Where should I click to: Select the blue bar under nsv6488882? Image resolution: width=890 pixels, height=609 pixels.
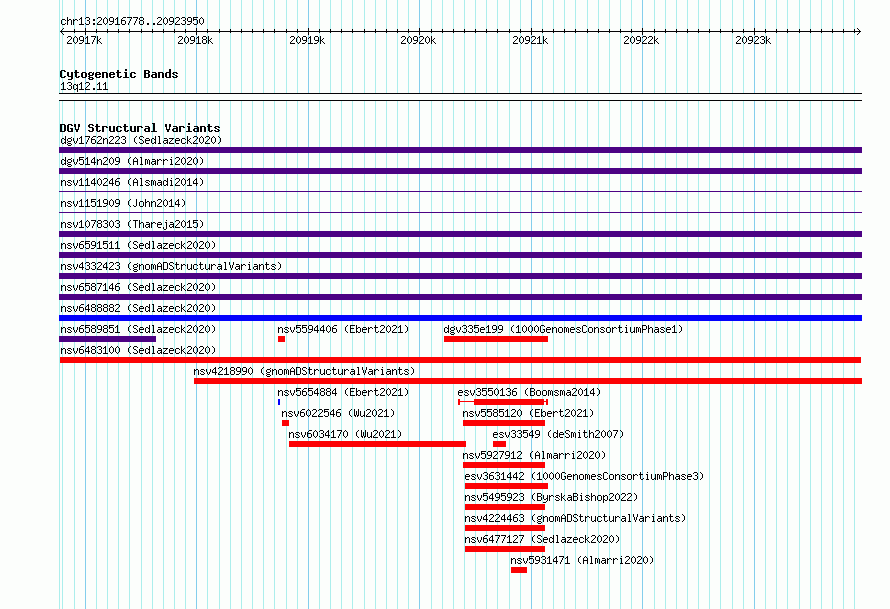point(460,318)
